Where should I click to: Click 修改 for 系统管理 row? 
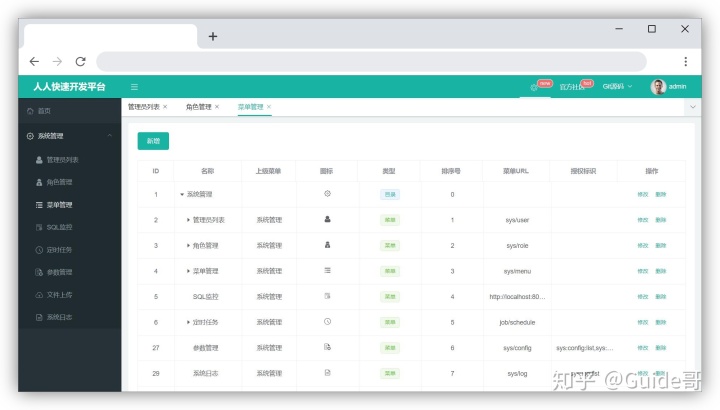click(643, 195)
